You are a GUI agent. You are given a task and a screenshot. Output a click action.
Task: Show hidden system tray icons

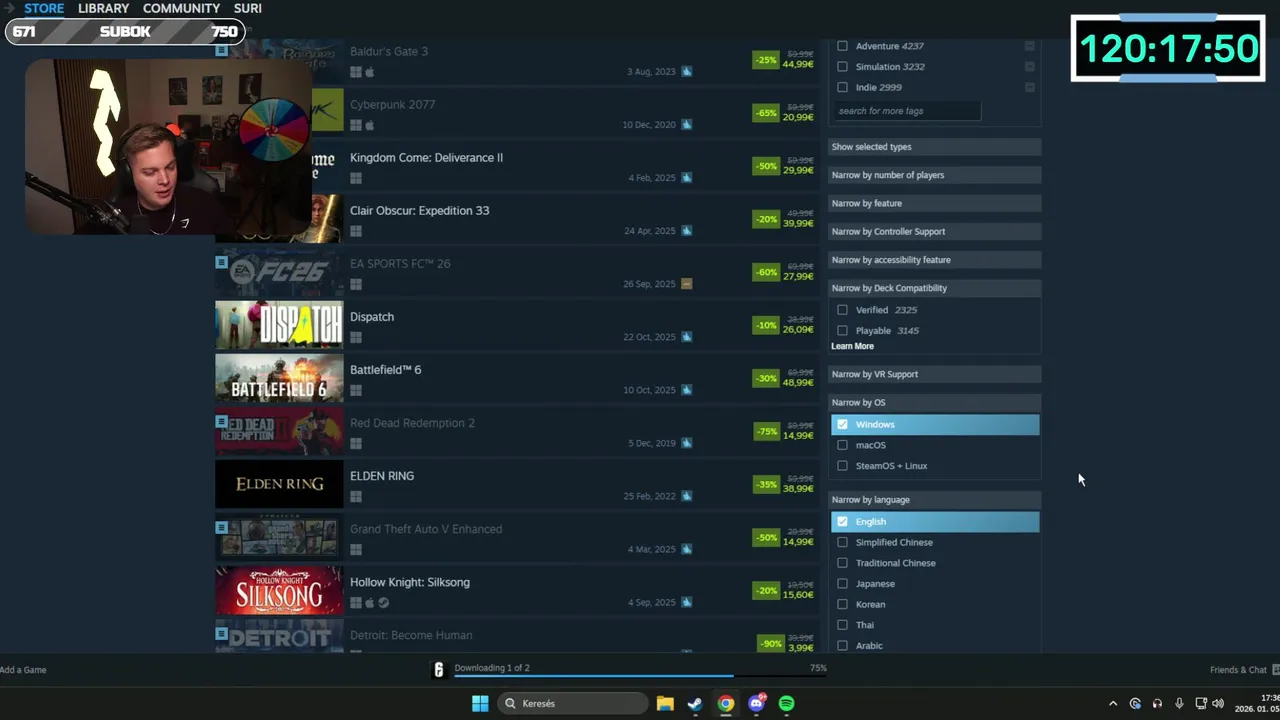(x=1113, y=704)
